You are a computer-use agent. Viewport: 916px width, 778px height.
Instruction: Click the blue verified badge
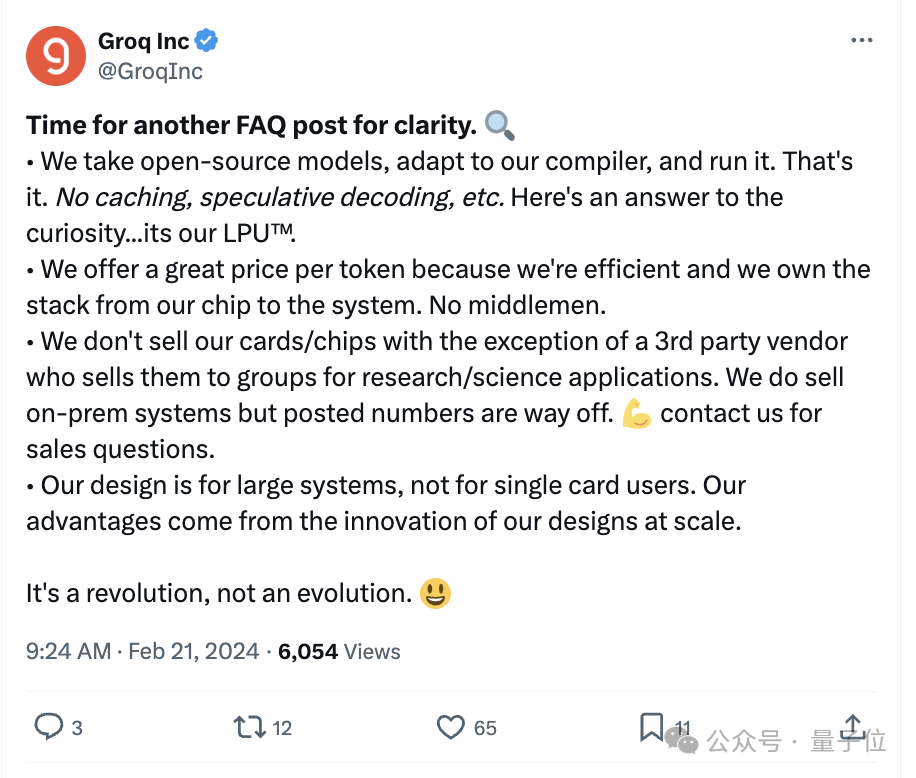click(x=206, y=41)
